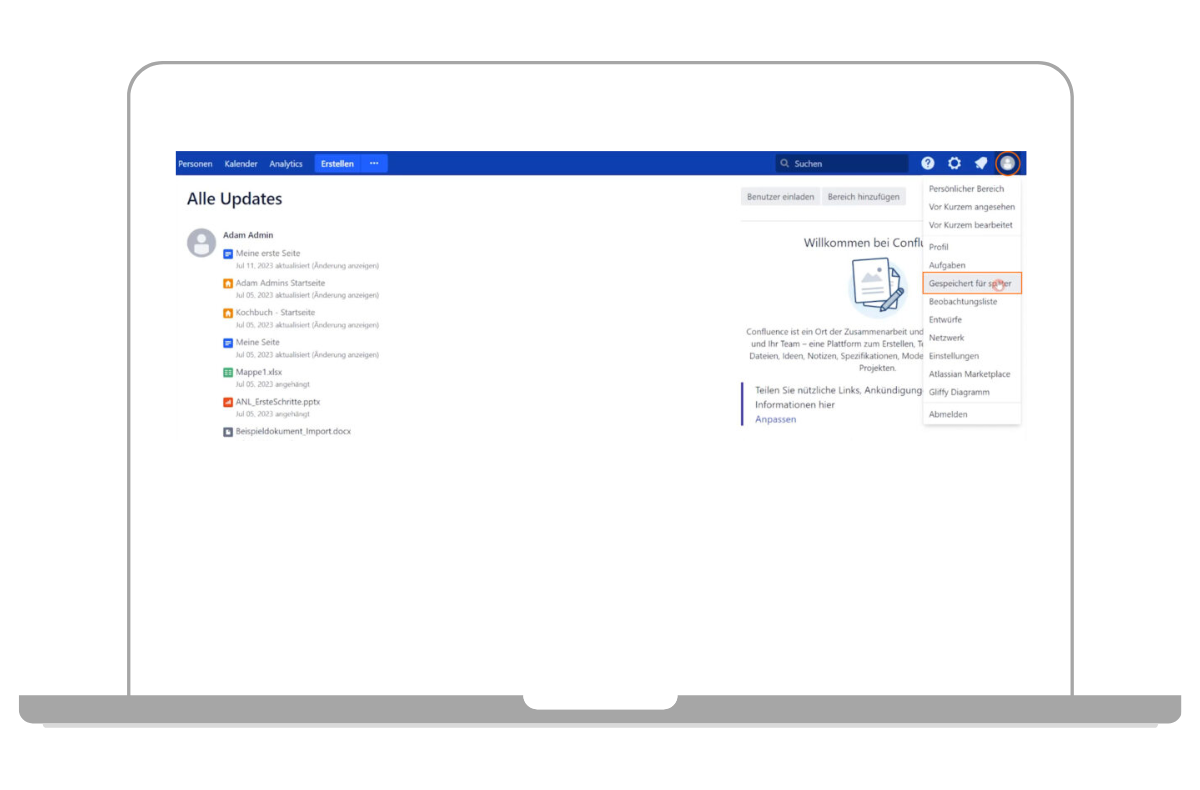Click the user profile avatar in header
Viewport: 1200px width, 790px height.
click(x=1007, y=163)
